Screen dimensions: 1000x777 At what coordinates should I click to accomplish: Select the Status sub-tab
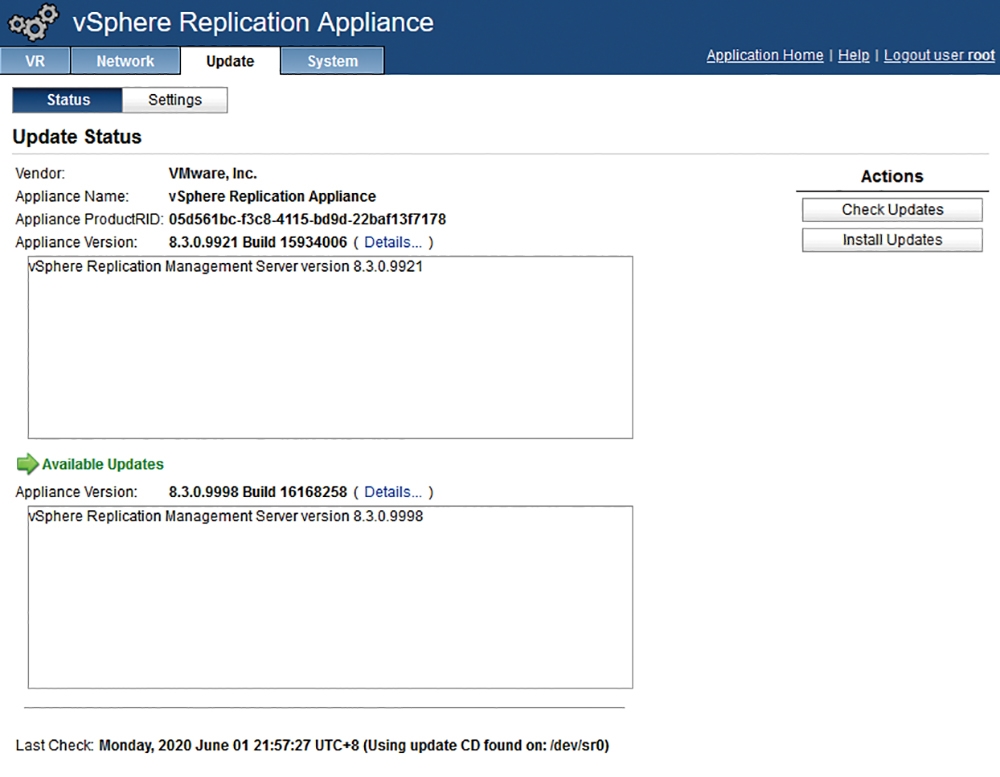[68, 100]
